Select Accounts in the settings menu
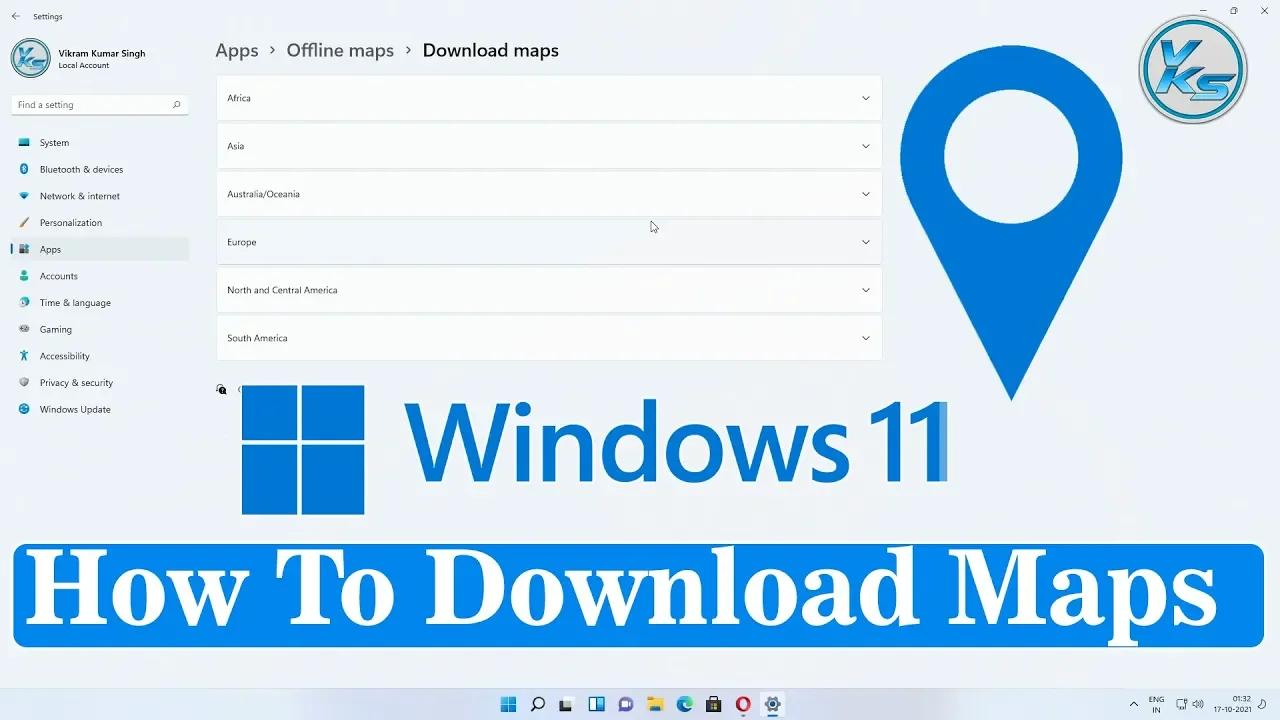Viewport: 1280px width, 720px height. [x=58, y=276]
